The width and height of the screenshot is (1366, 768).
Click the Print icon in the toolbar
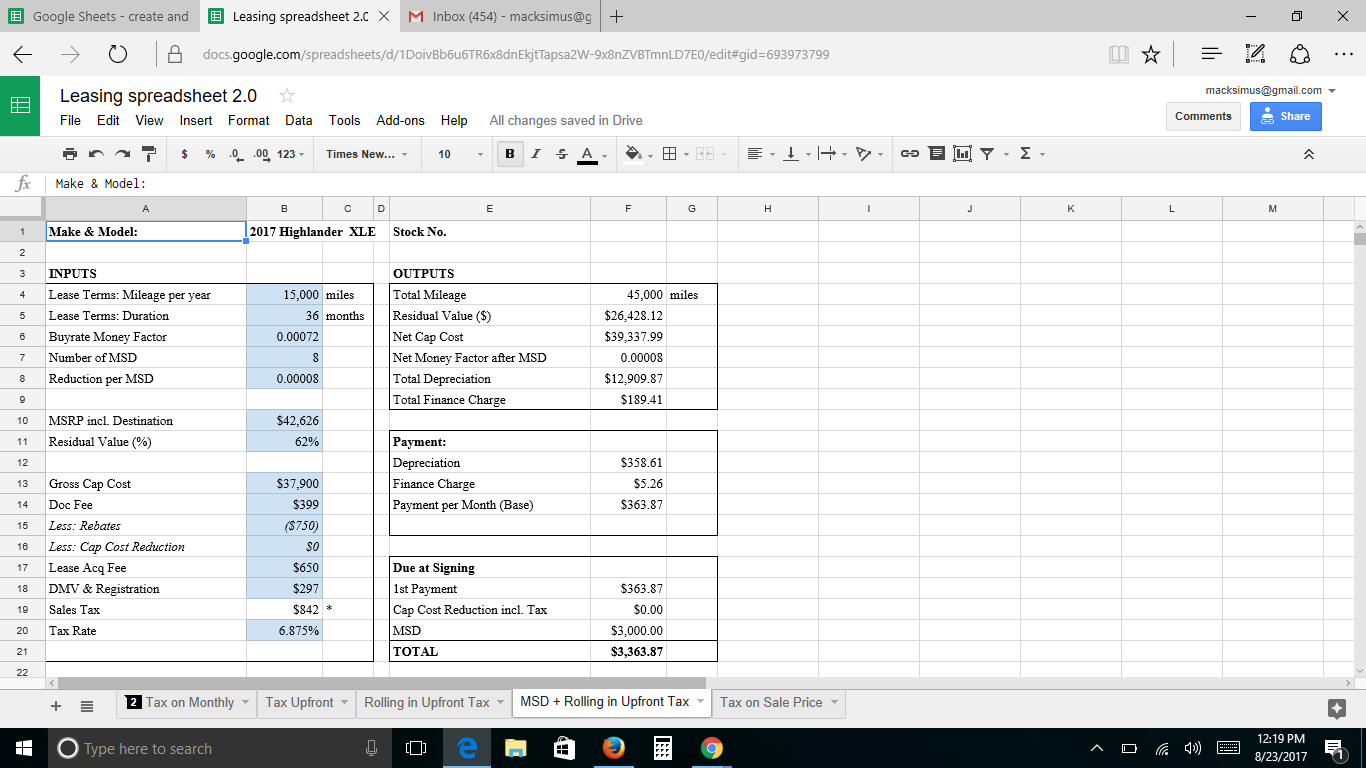click(x=69, y=154)
